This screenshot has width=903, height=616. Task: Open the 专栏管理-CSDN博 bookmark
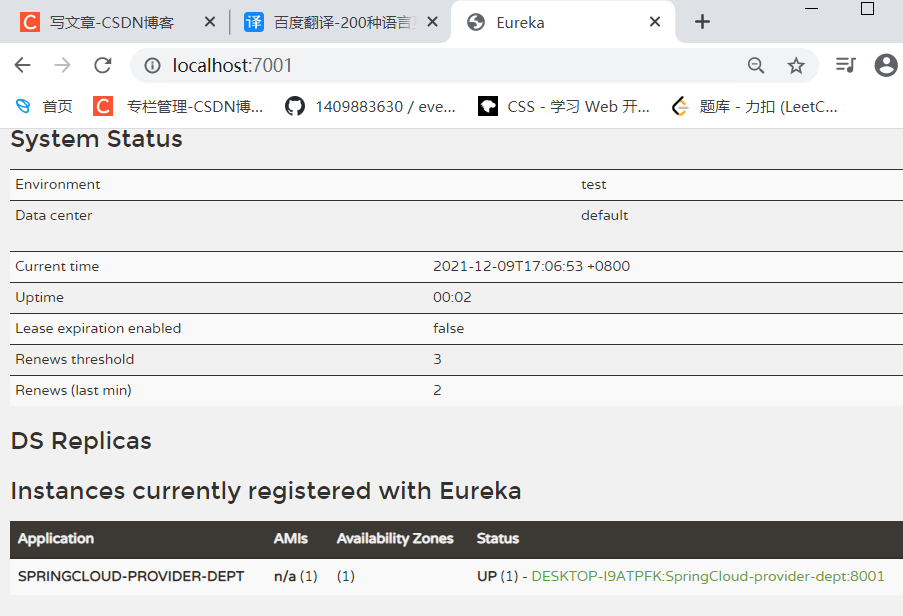[178, 107]
